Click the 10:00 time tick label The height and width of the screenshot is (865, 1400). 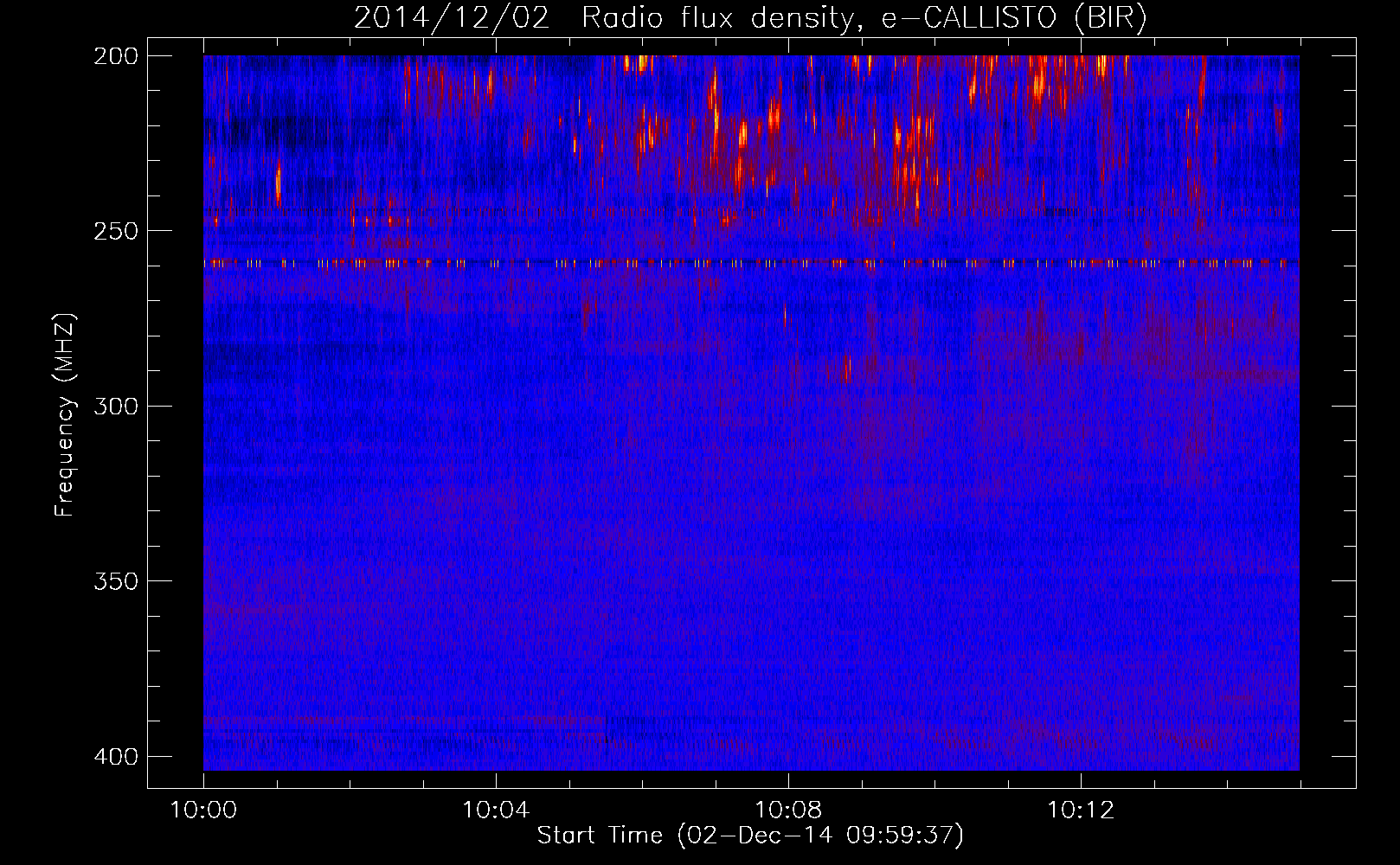pos(203,811)
